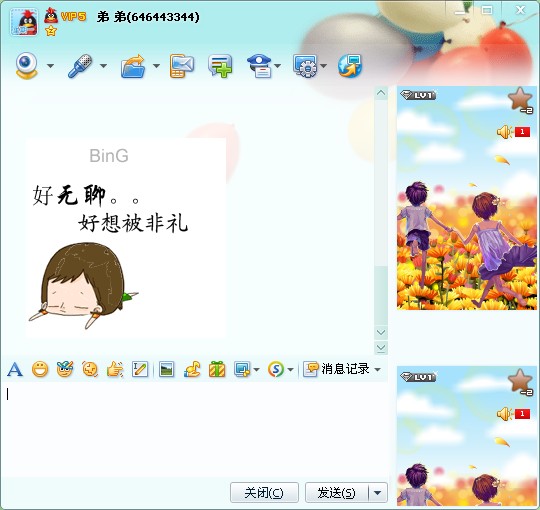Viewport: 540px width, 510px height.
Task: Start a voice call with microphone icon
Action: tap(80, 66)
